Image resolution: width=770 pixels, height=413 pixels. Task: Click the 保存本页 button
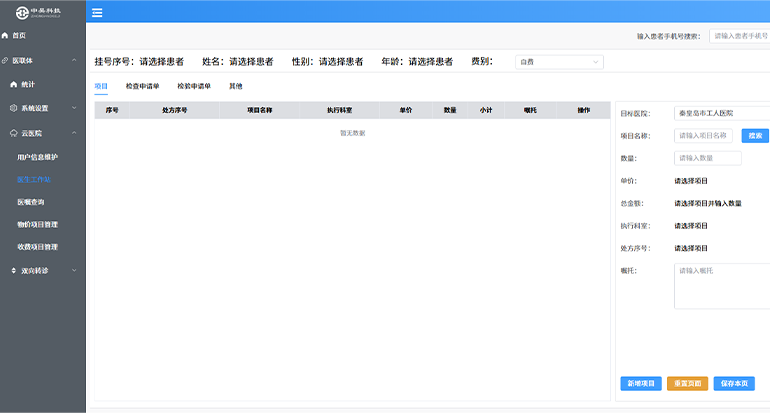point(734,384)
